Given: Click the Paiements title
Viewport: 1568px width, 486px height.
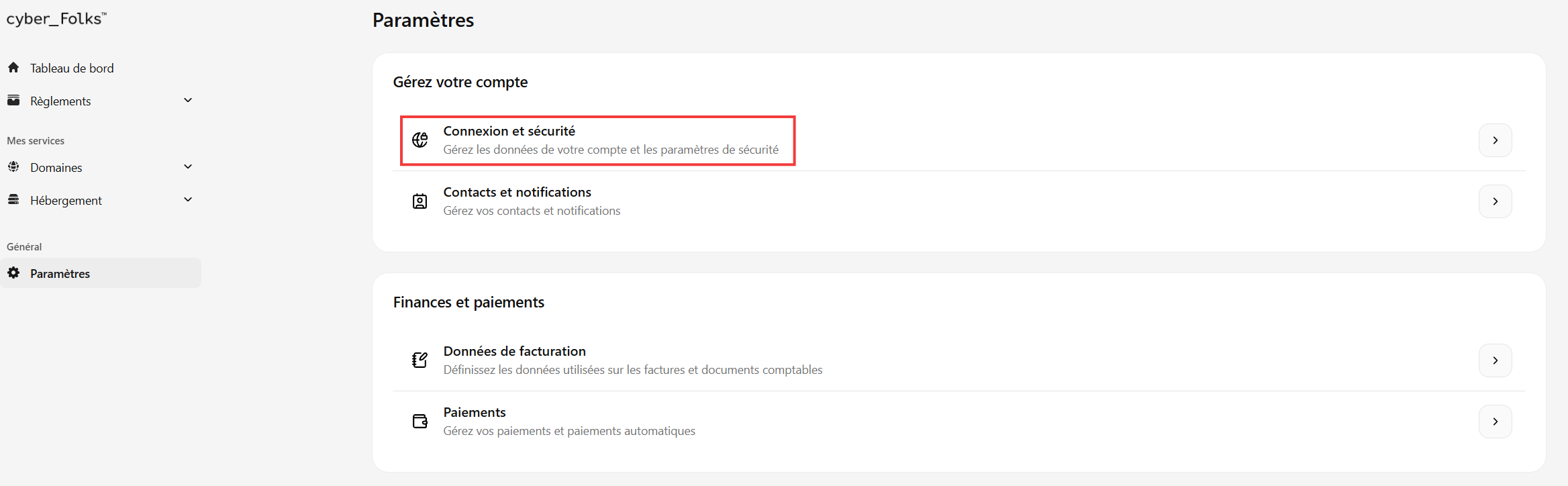Looking at the screenshot, I should 475,412.
